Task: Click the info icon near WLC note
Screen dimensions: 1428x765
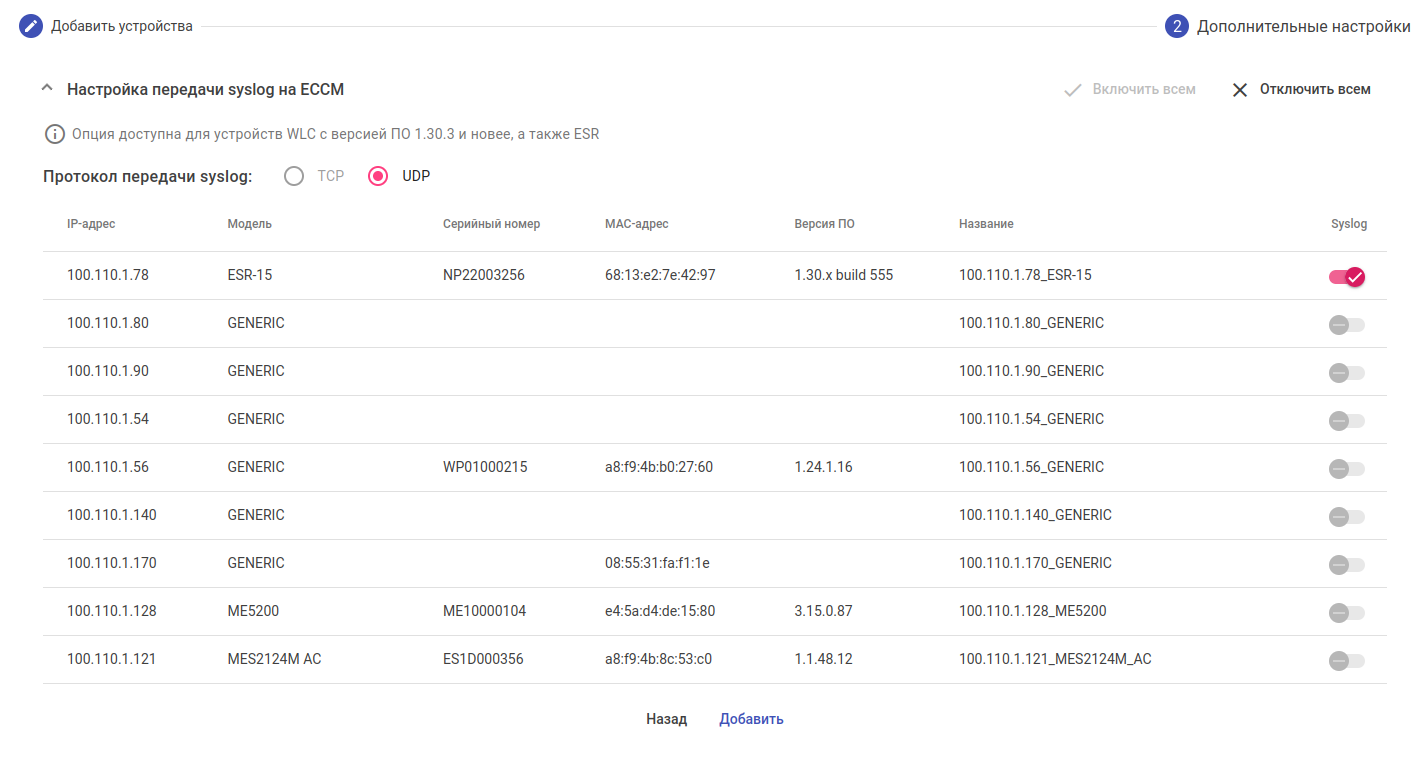Action: coord(55,134)
